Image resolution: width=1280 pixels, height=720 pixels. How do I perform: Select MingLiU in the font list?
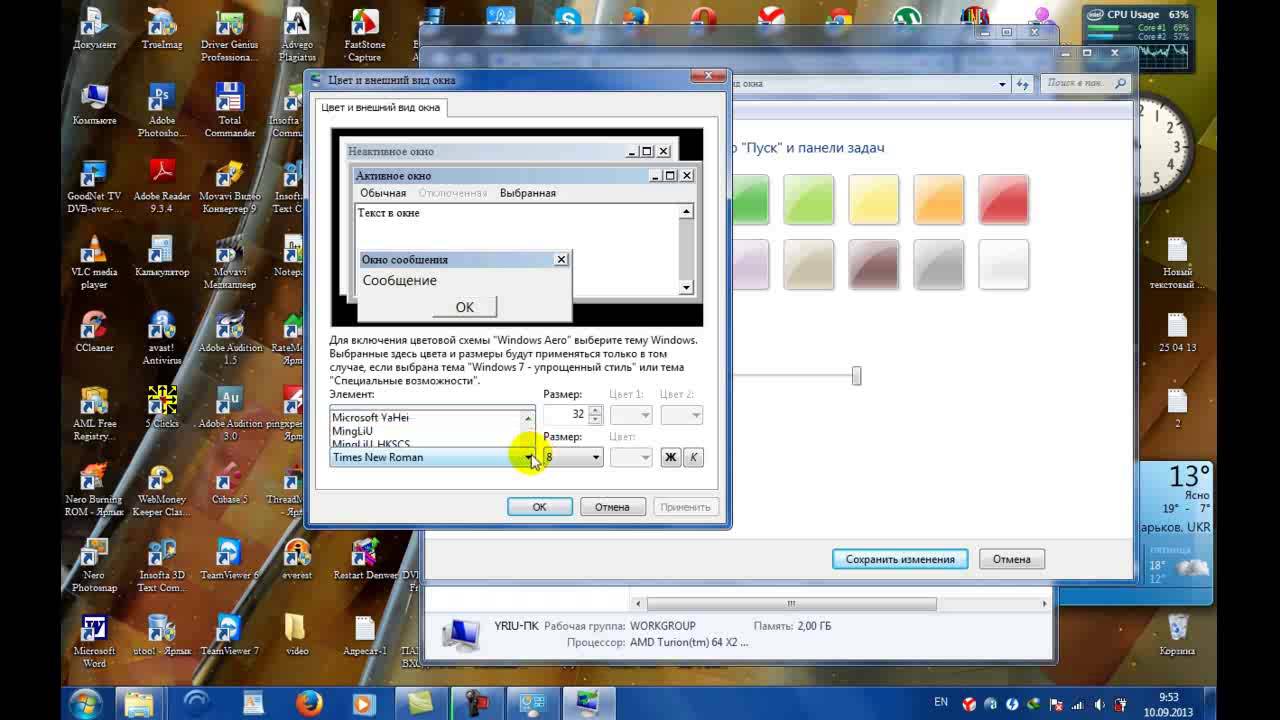click(352, 431)
